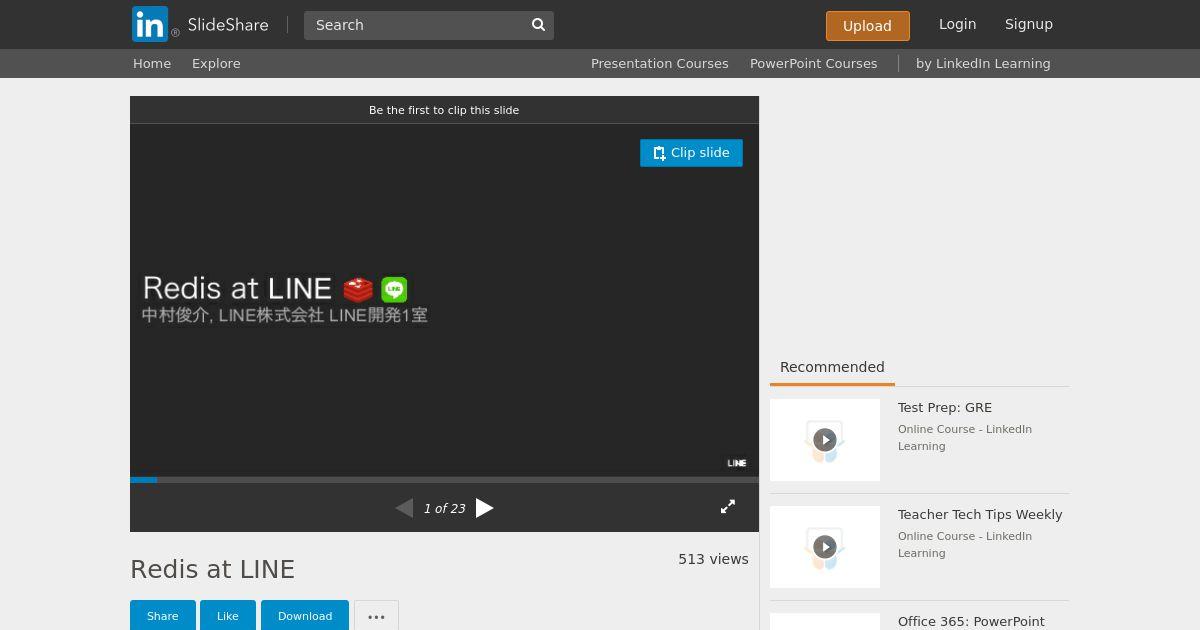The height and width of the screenshot is (630, 1200).
Task: Open the Signup link
Action: pyautogui.click(x=1028, y=24)
